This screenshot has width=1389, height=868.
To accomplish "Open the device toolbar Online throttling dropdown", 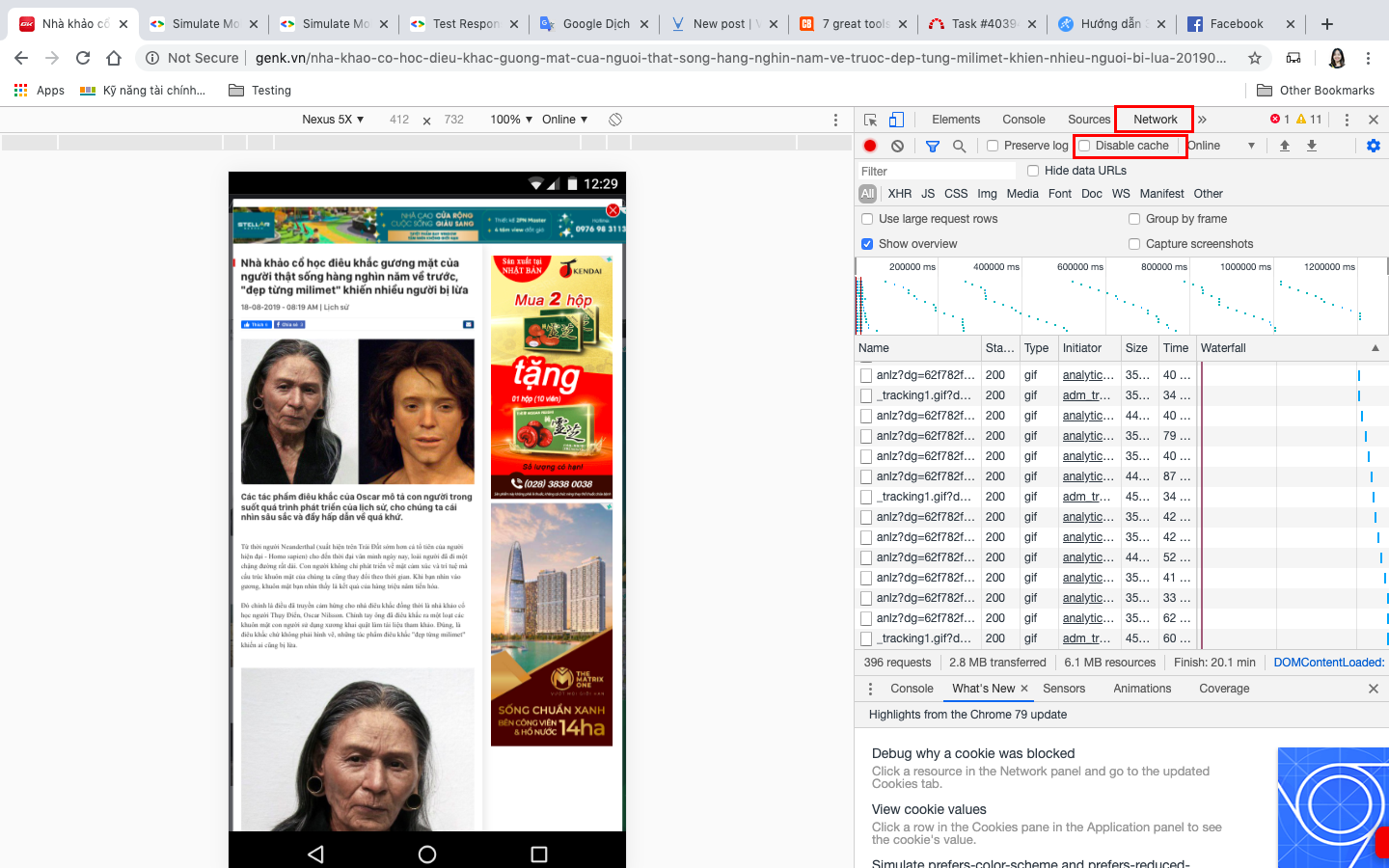I will [x=565, y=120].
